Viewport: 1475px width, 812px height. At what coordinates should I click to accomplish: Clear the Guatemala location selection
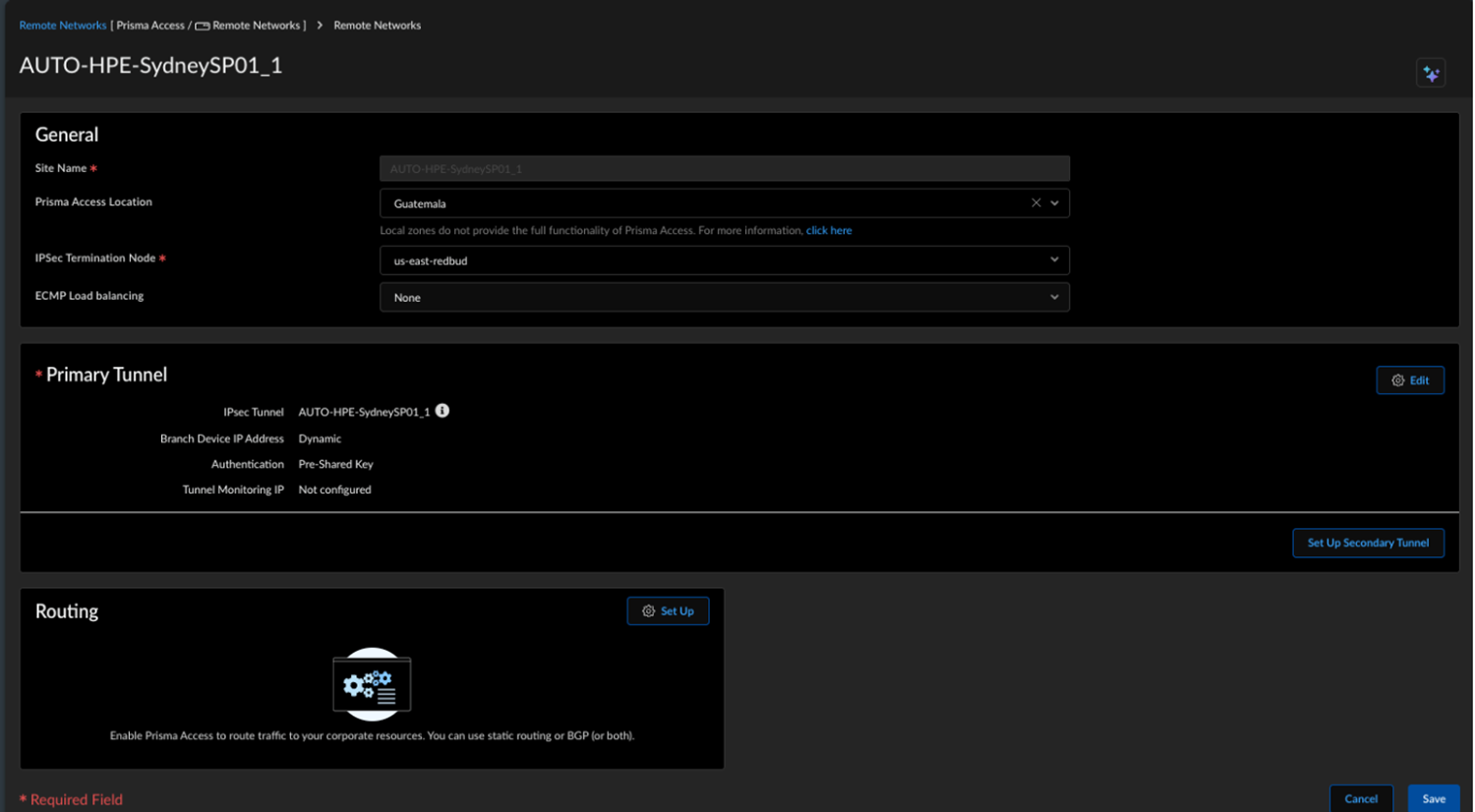[1035, 203]
